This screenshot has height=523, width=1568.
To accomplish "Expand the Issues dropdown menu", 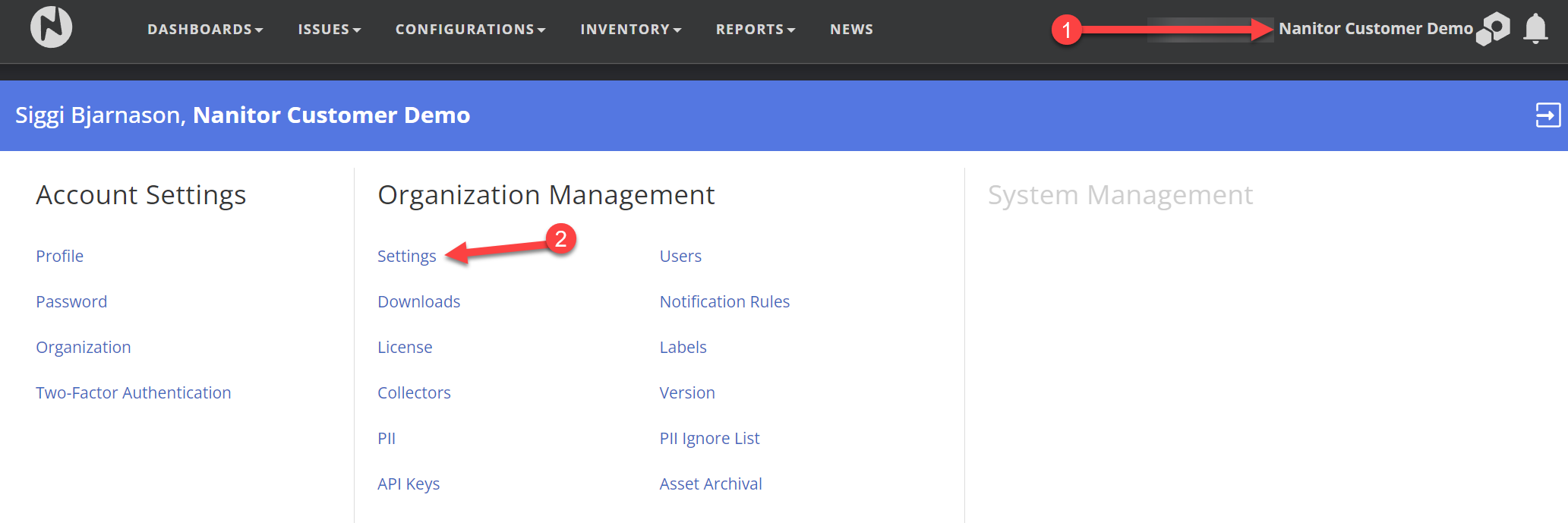I will point(329,29).
